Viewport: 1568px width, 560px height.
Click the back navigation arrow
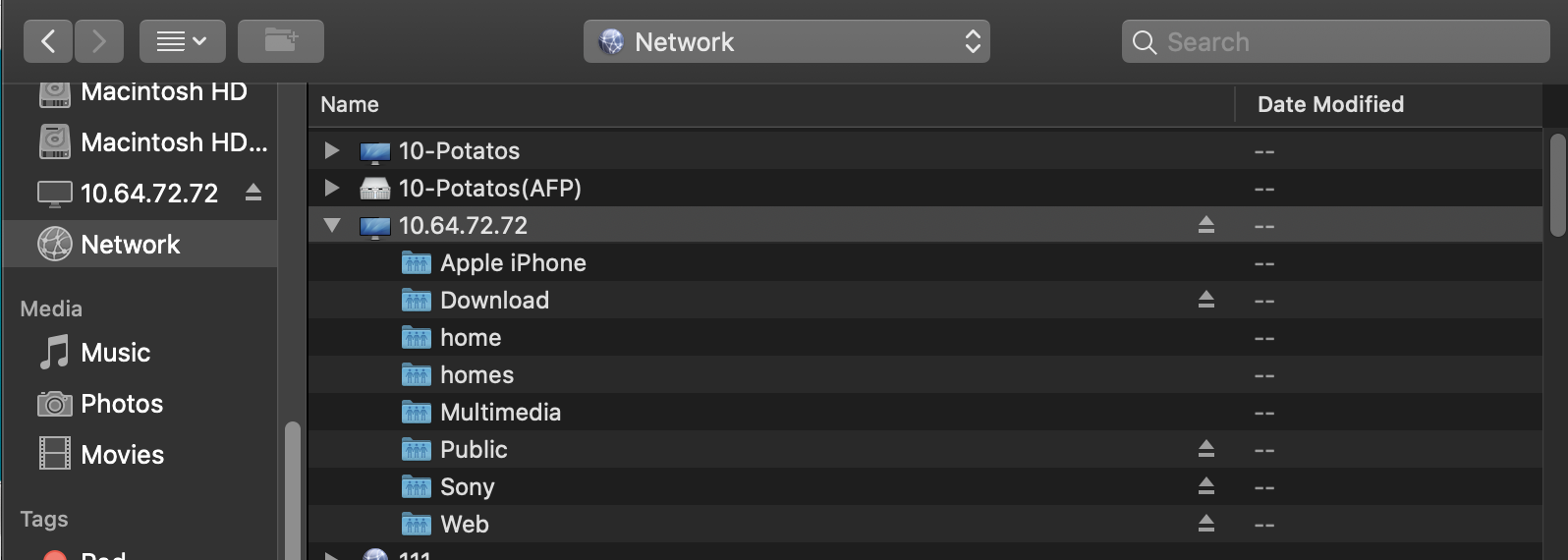[x=48, y=41]
